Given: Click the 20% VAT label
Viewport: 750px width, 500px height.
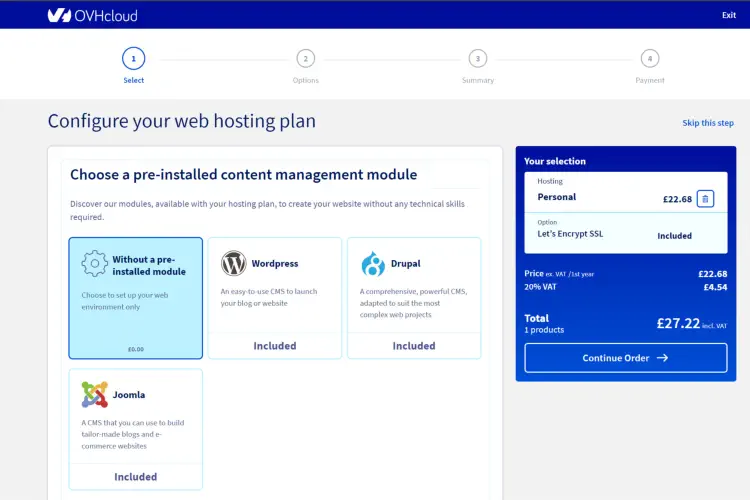Looking at the screenshot, I should pyautogui.click(x=540, y=287).
